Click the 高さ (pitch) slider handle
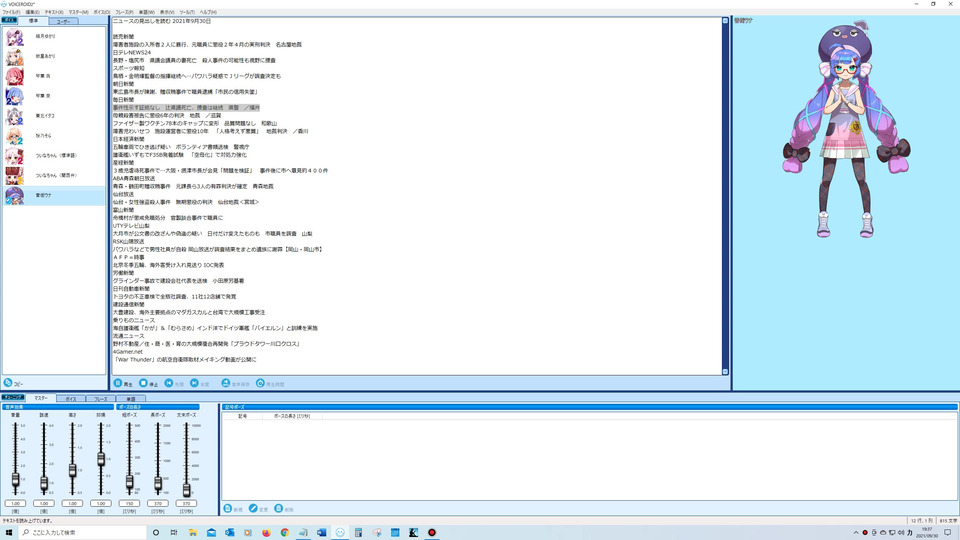 click(x=72, y=470)
